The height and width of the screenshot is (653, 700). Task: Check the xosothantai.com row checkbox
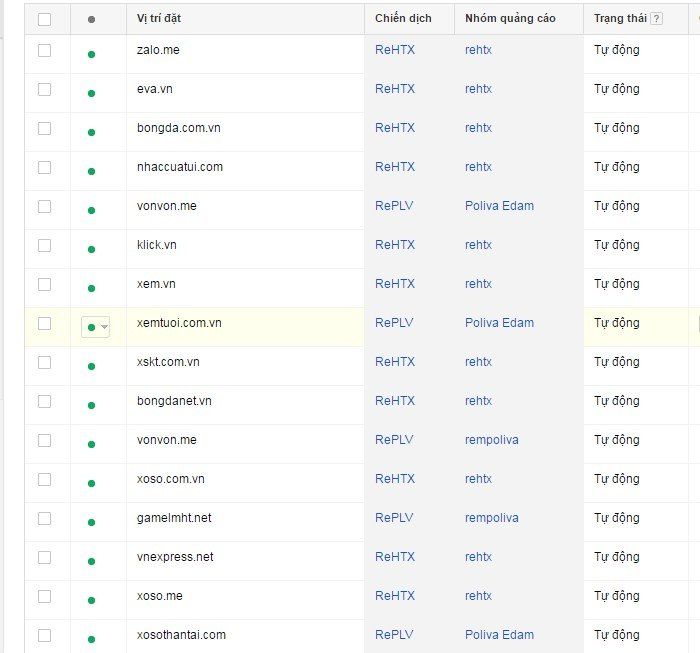point(44,636)
